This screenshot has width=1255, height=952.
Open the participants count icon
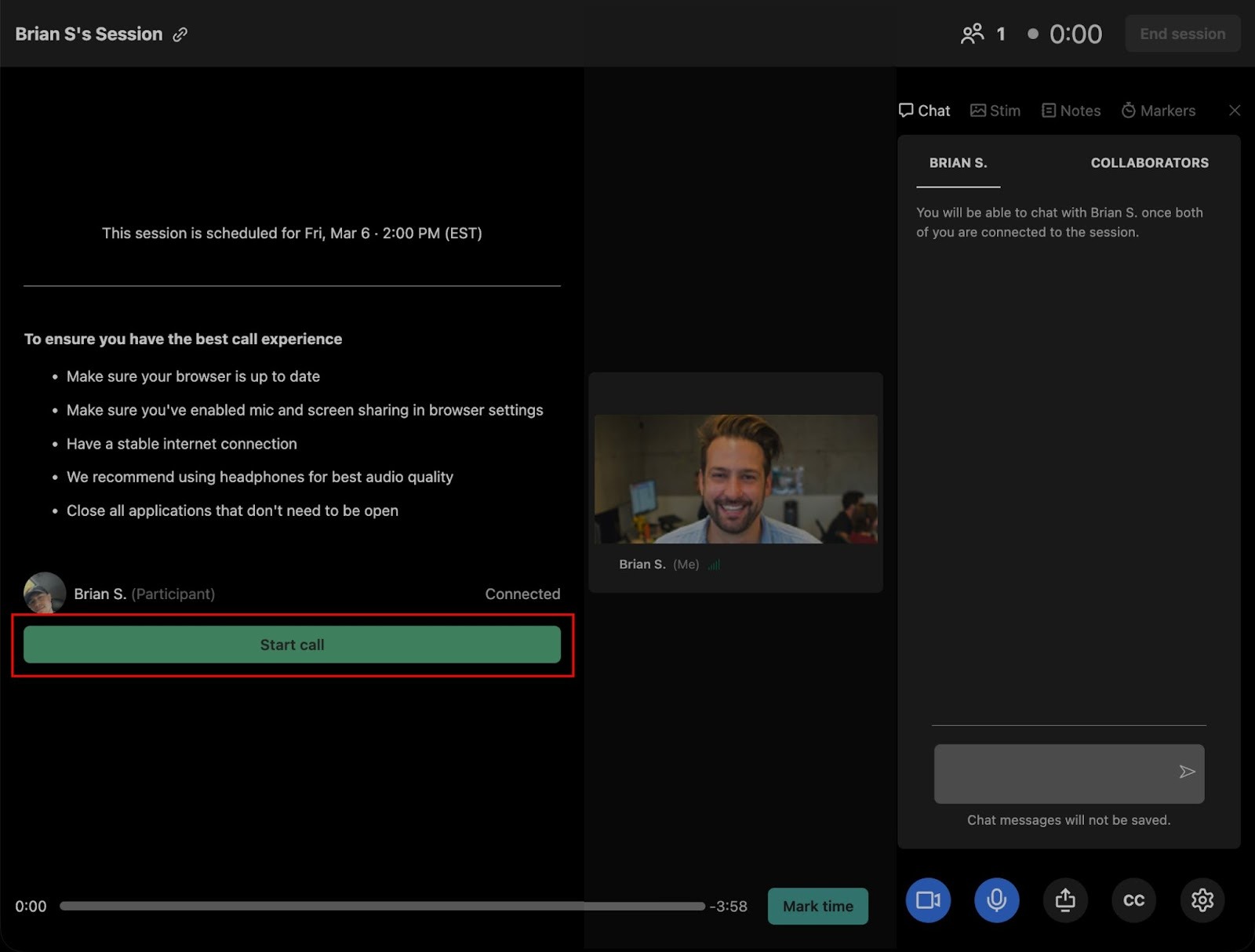click(x=973, y=34)
